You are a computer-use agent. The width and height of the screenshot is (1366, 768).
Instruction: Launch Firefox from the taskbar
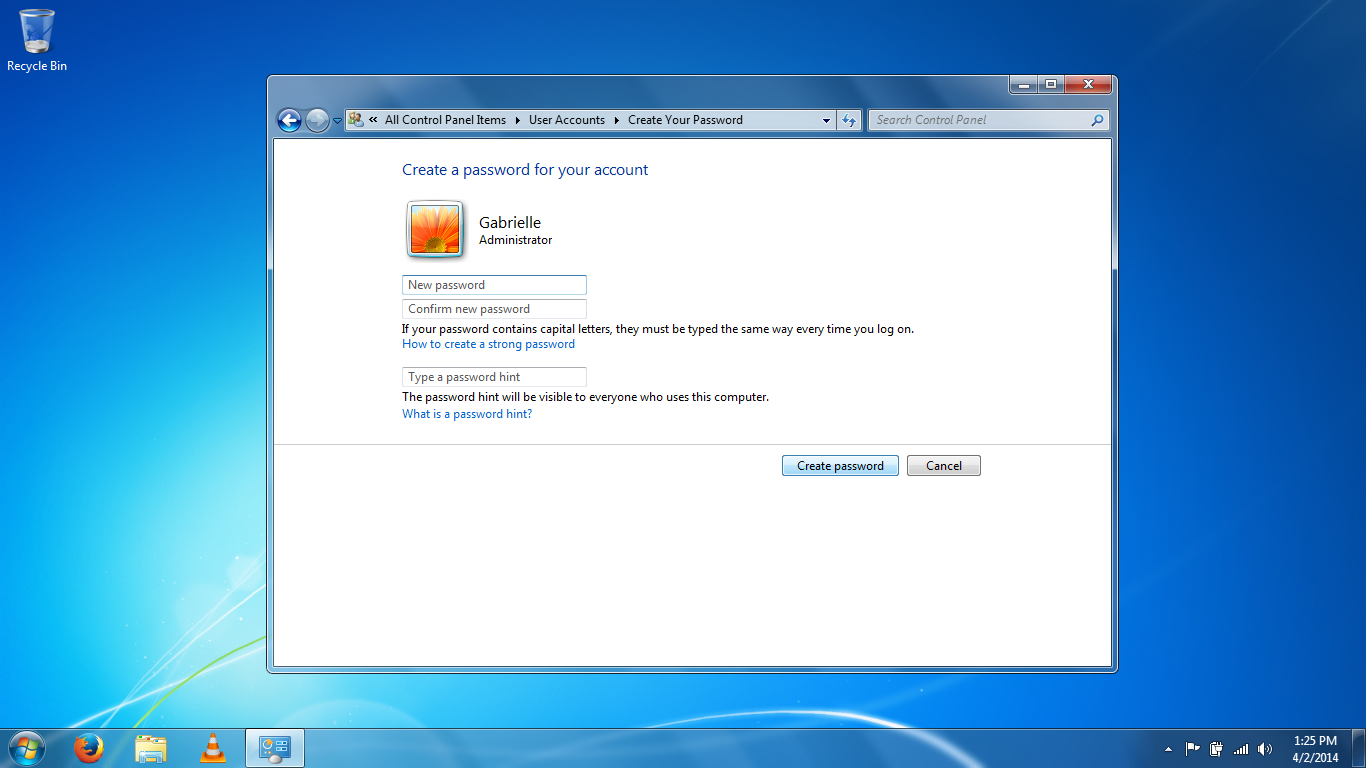click(89, 748)
